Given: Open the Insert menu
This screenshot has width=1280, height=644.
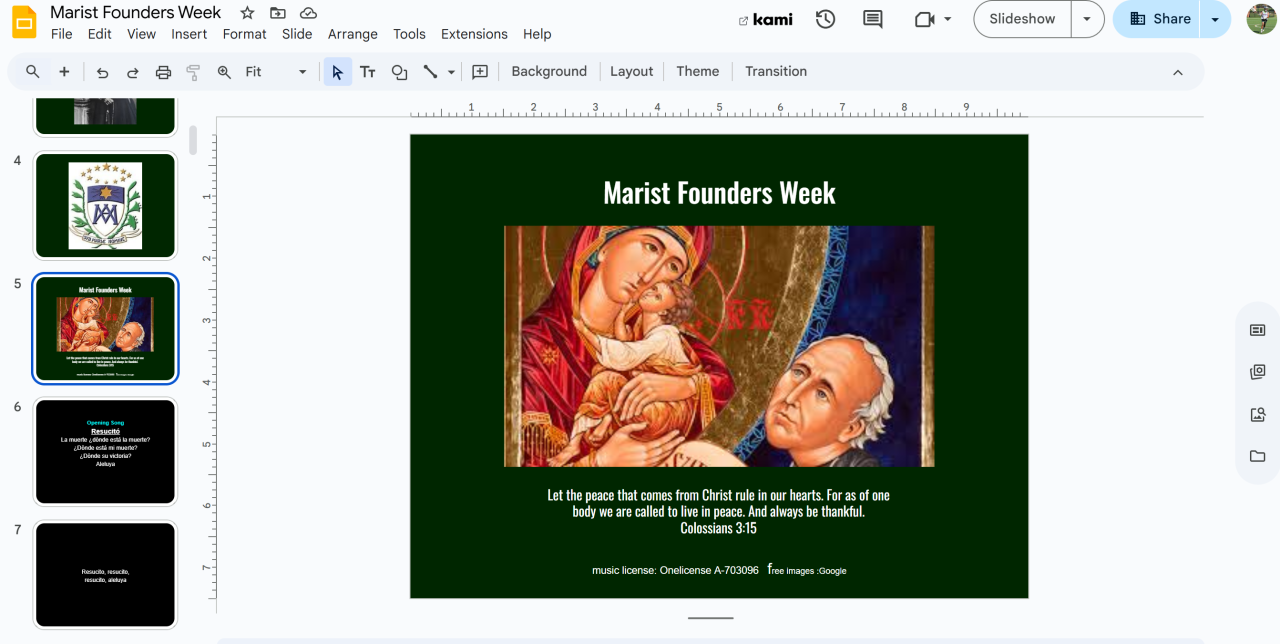Looking at the screenshot, I should 189,34.
